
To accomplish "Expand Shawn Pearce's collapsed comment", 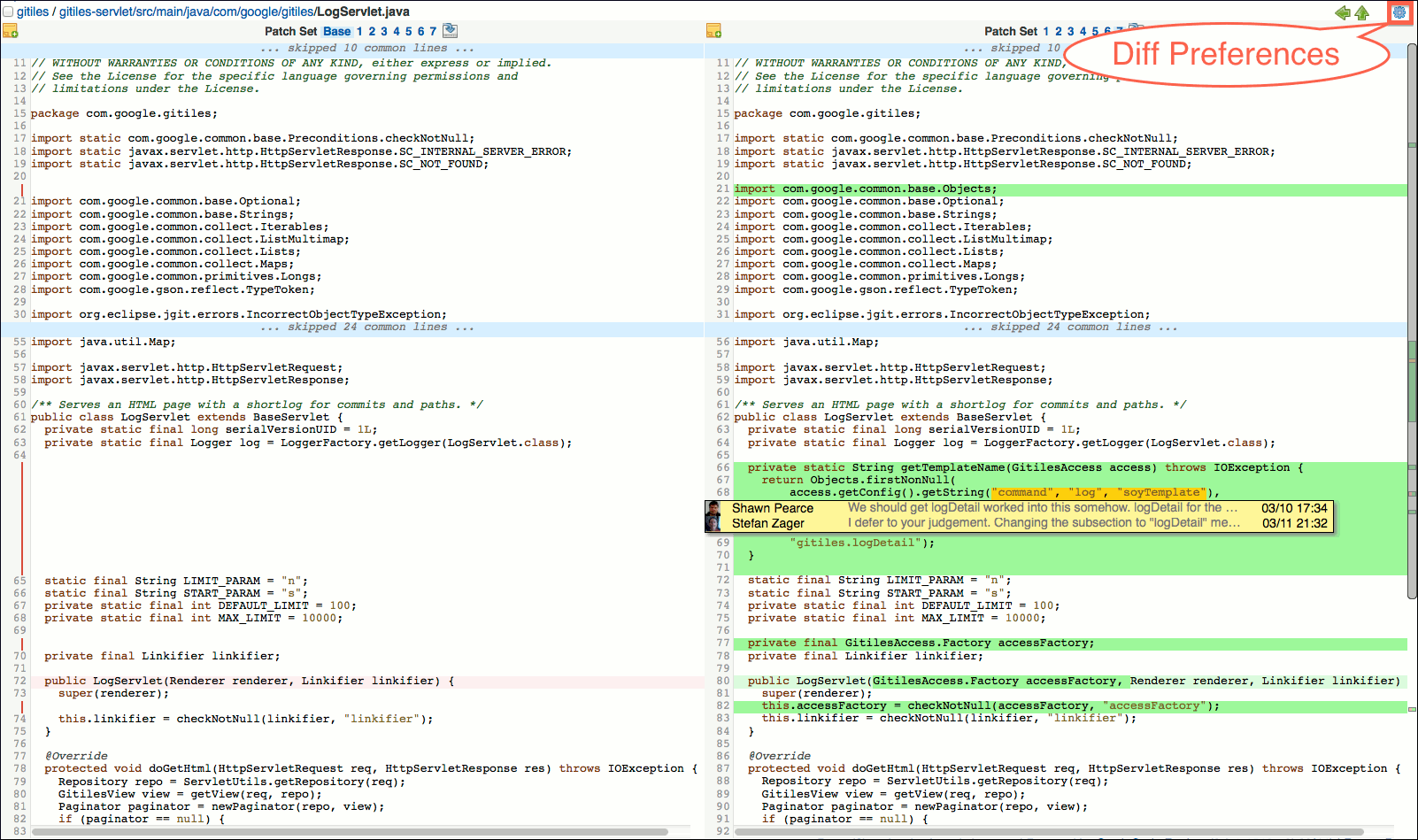I will pos(1042,508).
